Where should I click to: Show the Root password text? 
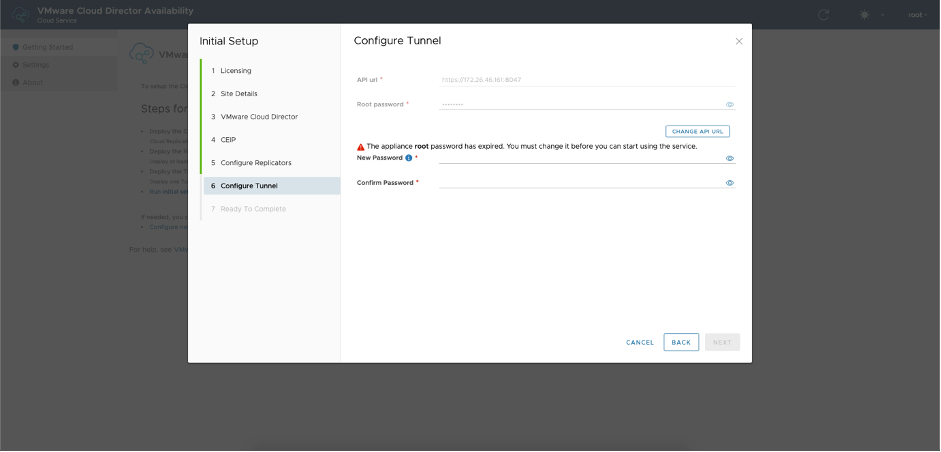(x=730, y=104)
